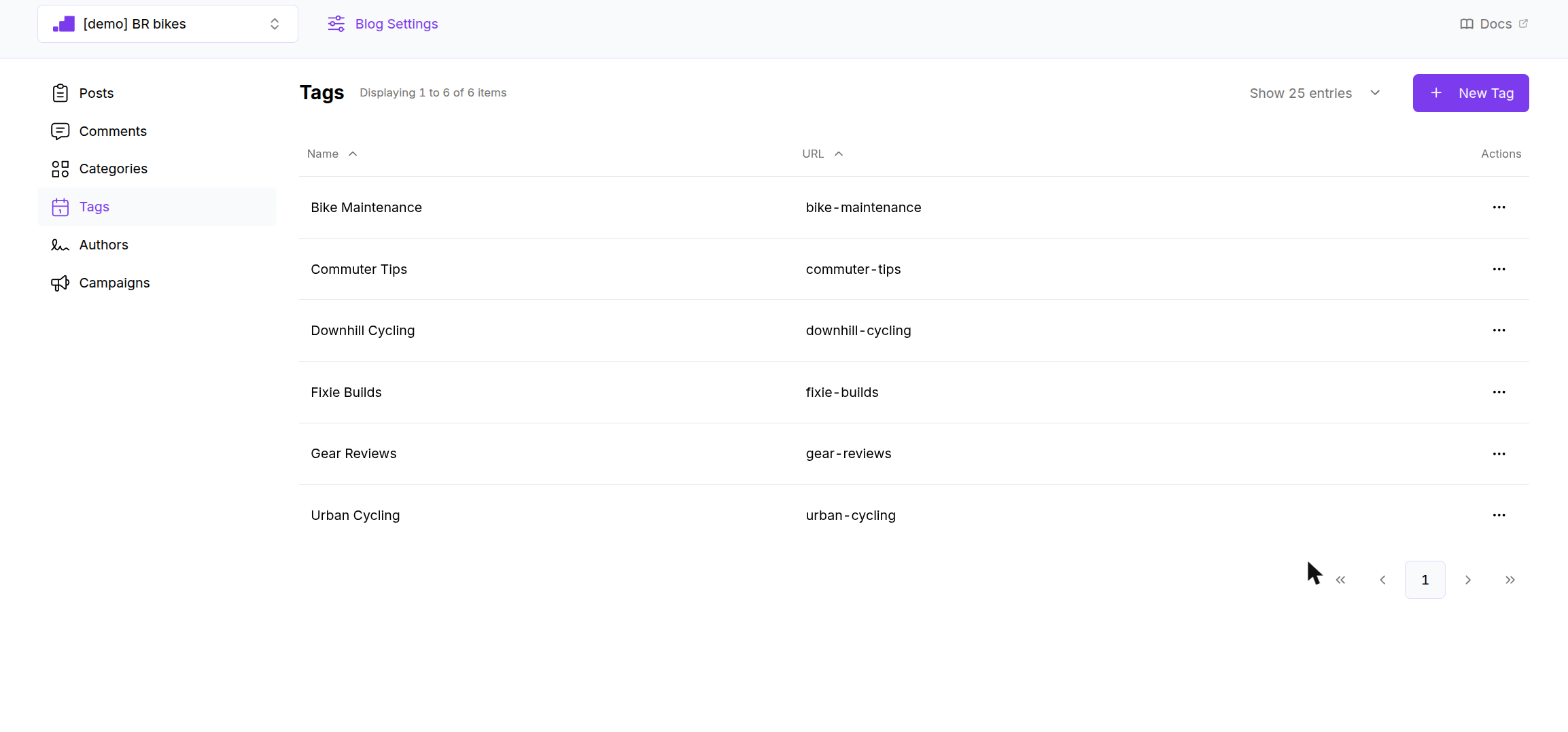The height and width of the screenshot is (732, 1568).
Task: Open actions menu for Downhill Cycling tag
Action: (1498, 330)
